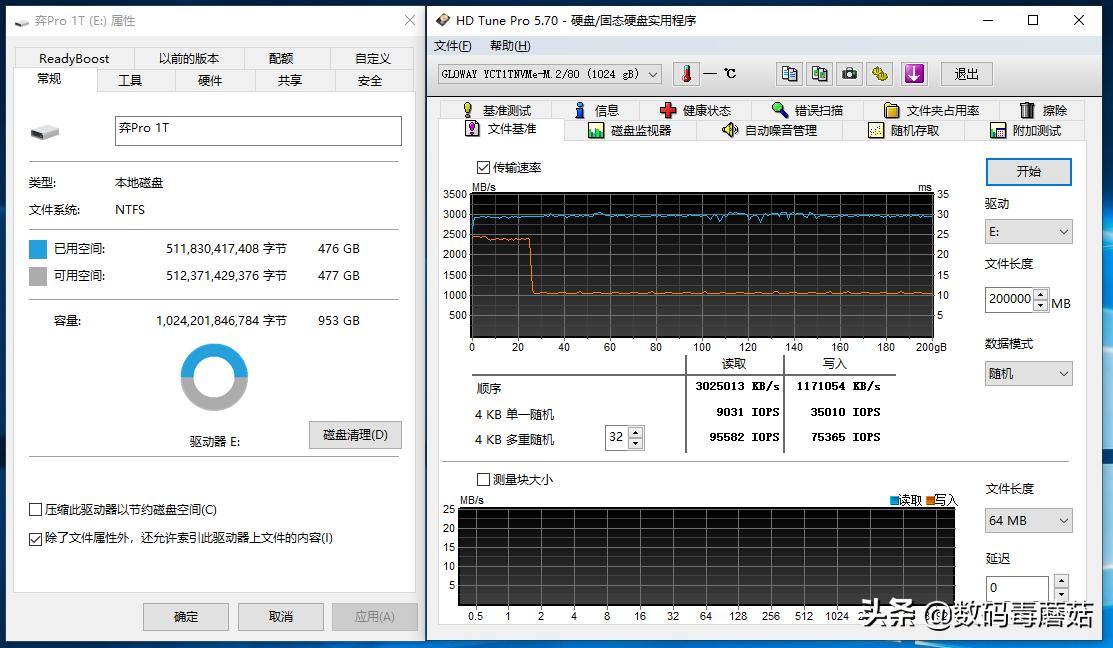Open the 数据模式 随机 dropdown

click(x=1028, y=372)
